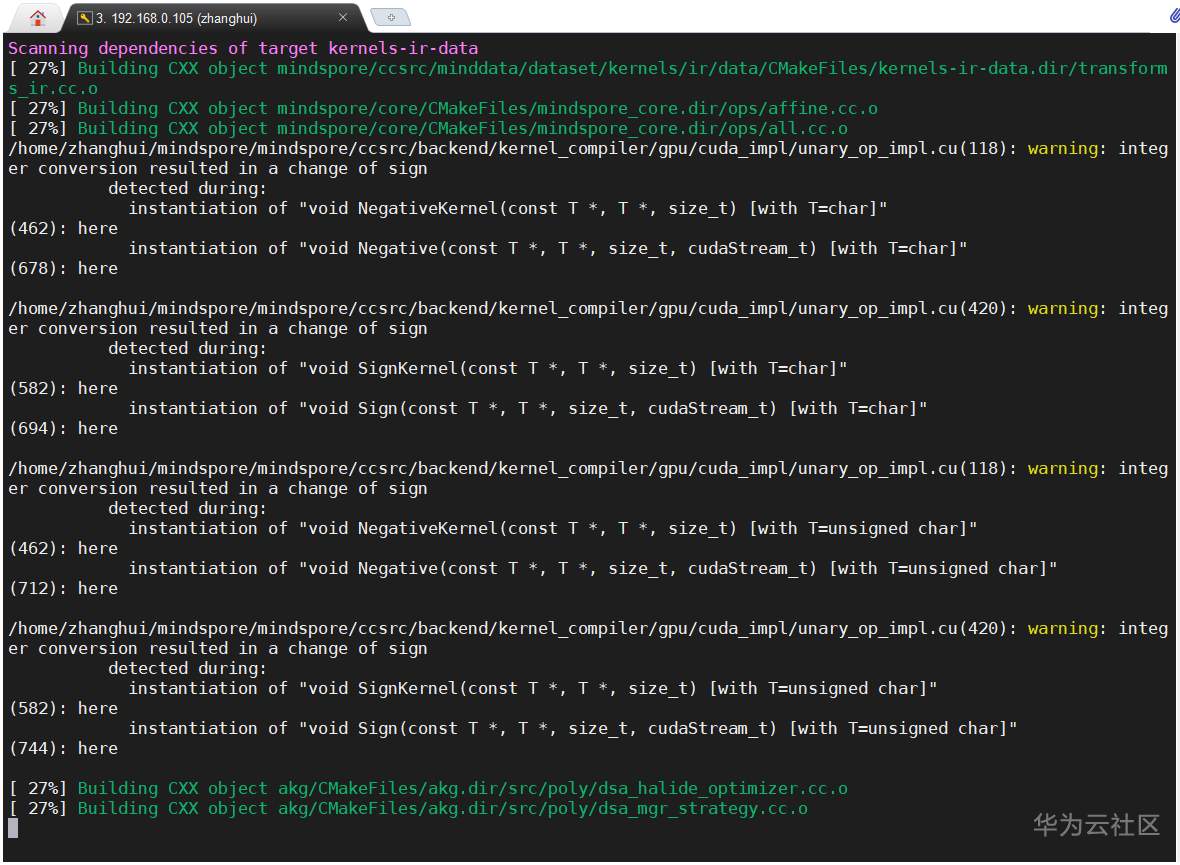Close the 192.168.0.105 (zhanghui) tab
The height and width of the screenshot is (865, 1180).
click(342, 17)
